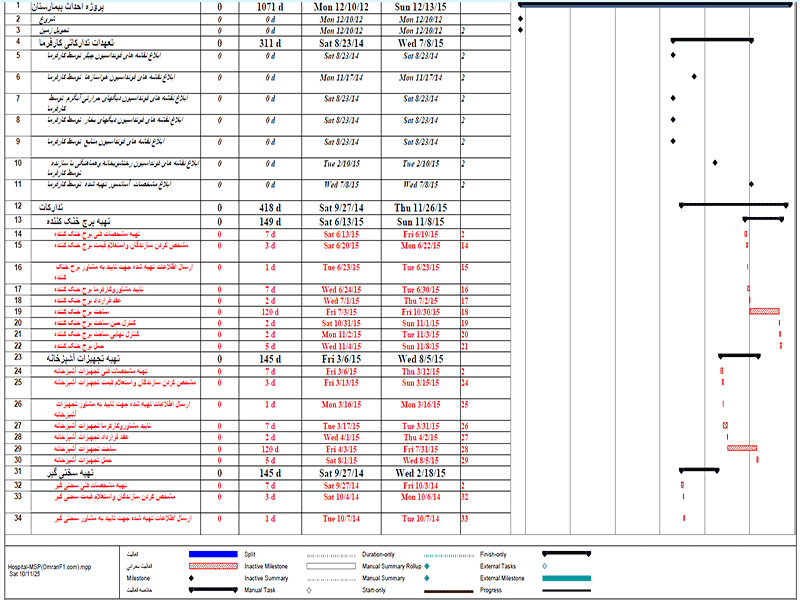Click the summary bar on row 31
This screenshot has width=800, height=600.
pyautogui.click(x=700, y=470)
